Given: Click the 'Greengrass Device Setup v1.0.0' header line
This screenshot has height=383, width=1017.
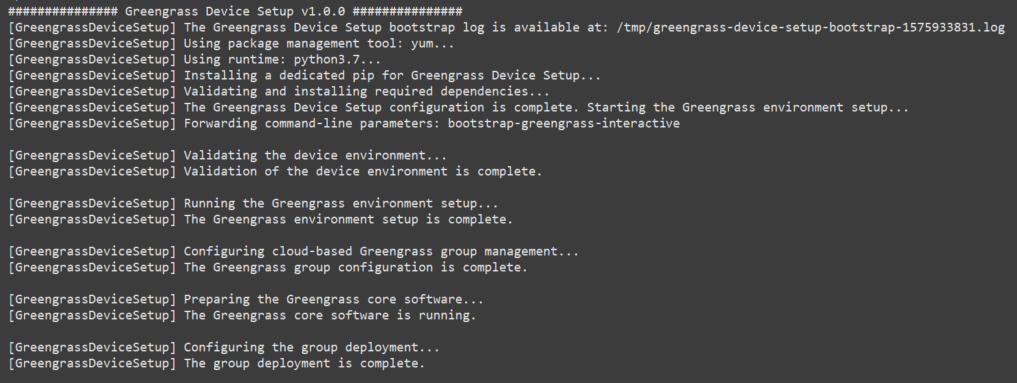Looking at the screenshot, I should (x=235, y=12).
